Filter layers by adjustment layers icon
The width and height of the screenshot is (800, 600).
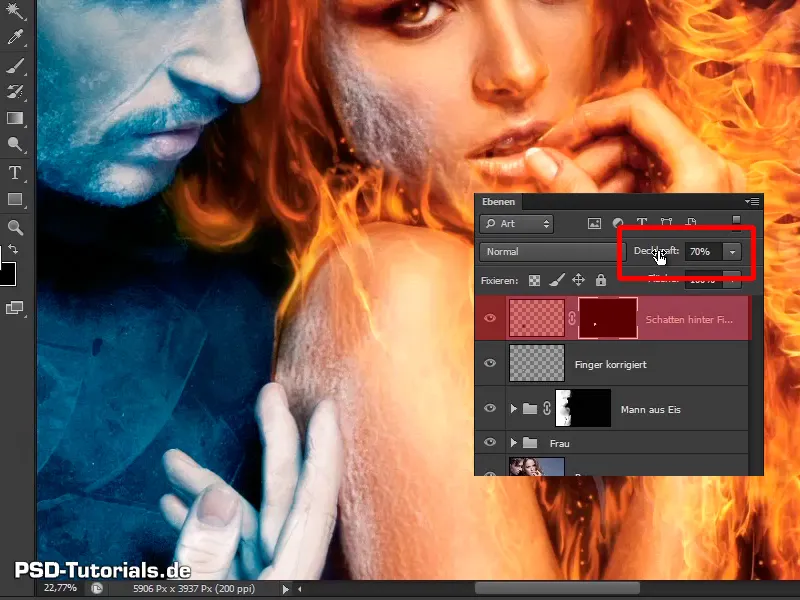[618, 223]
